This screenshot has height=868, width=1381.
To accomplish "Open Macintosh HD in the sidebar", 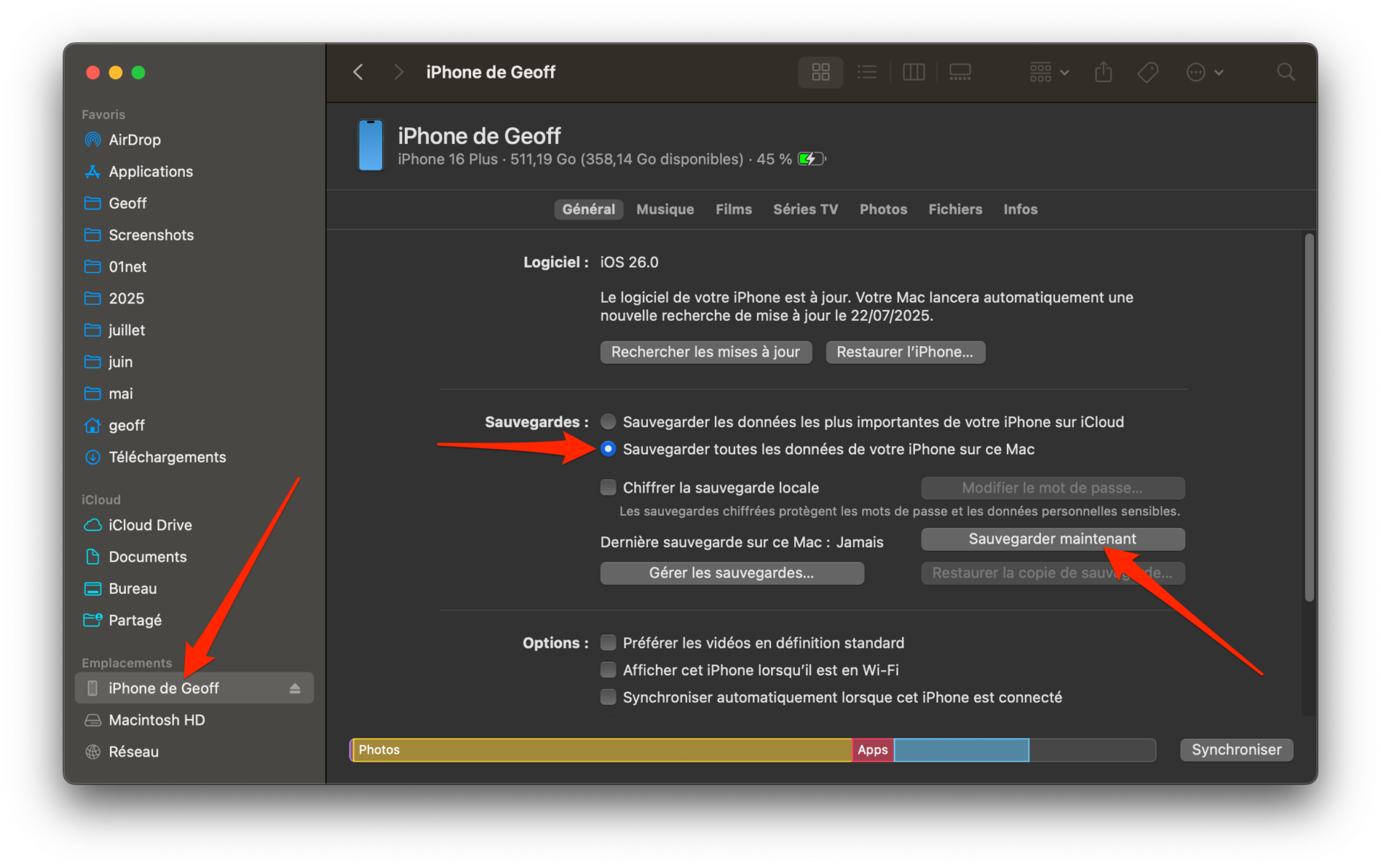I will coord(194,720).
